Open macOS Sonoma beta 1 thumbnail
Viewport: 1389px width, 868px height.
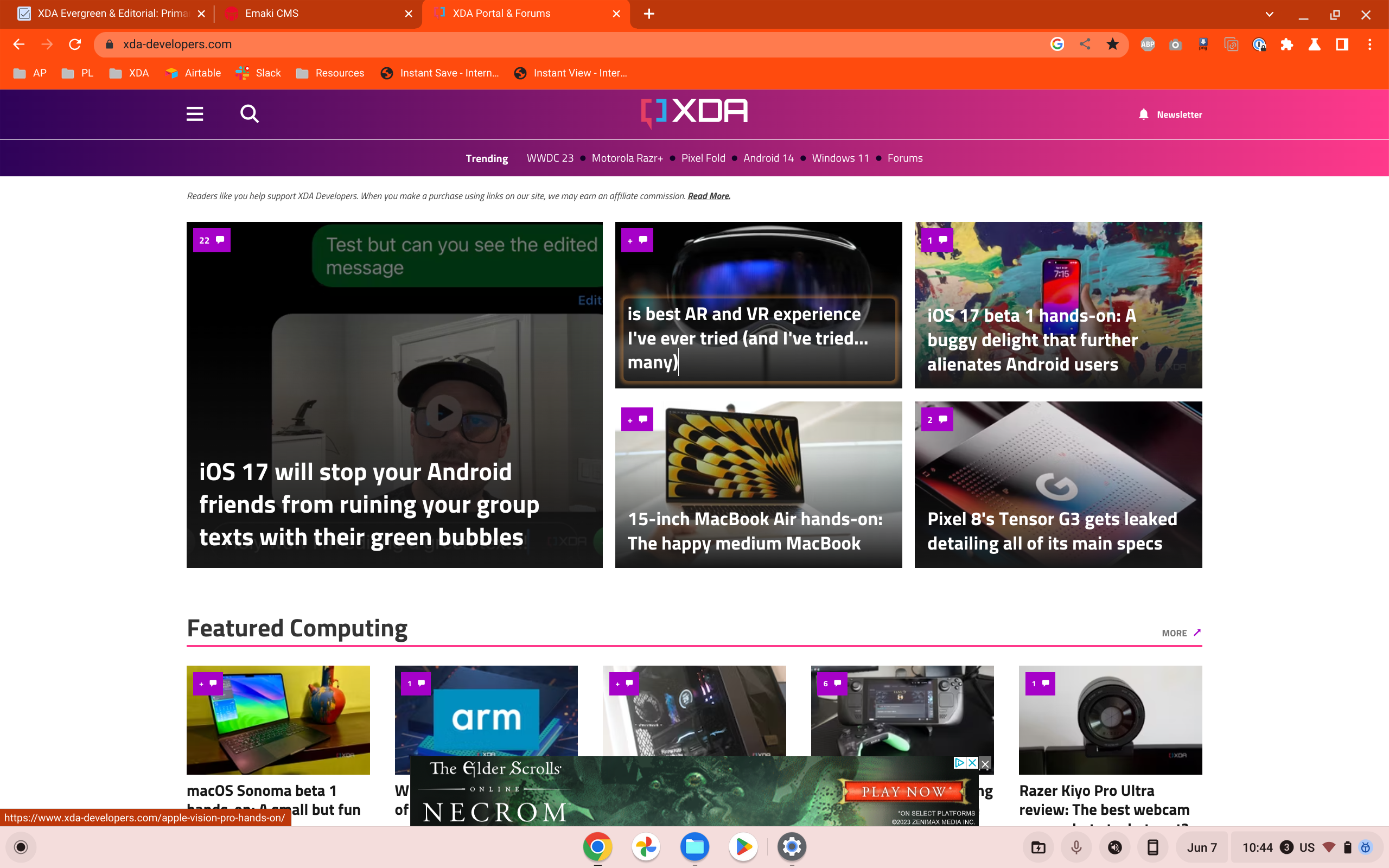[278, 720]
